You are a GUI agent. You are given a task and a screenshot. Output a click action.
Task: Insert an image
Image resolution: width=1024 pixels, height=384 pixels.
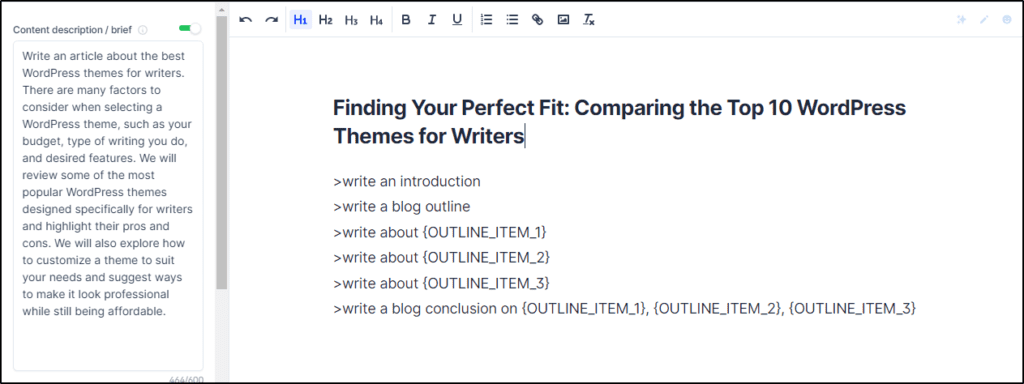[x=564, y=20]
